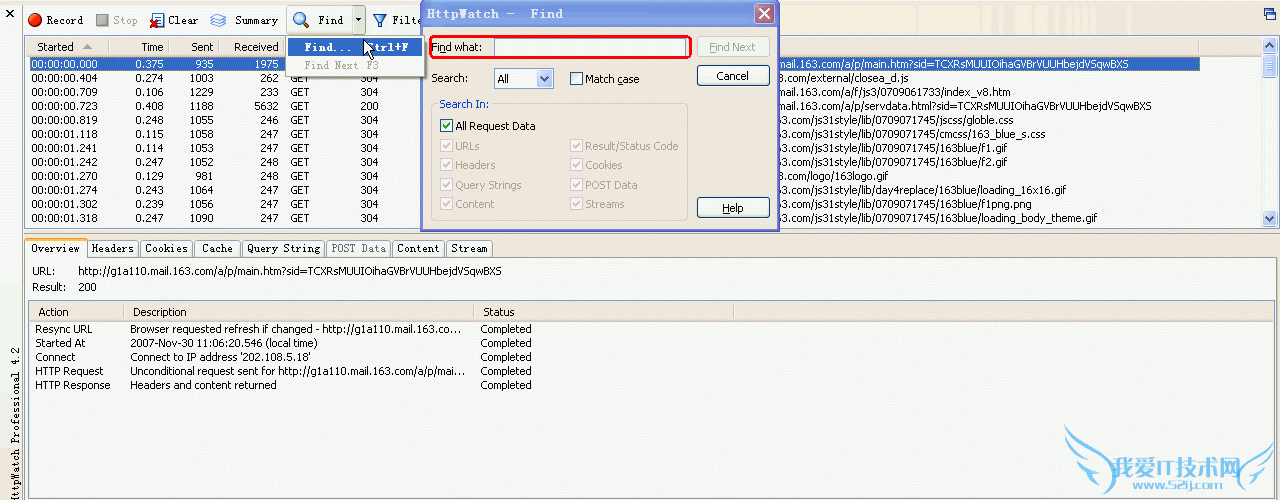Click the Help button in Find dialog
This screenshot has height=500, width=1280.
pyautogui.click(x=733, y=208)
